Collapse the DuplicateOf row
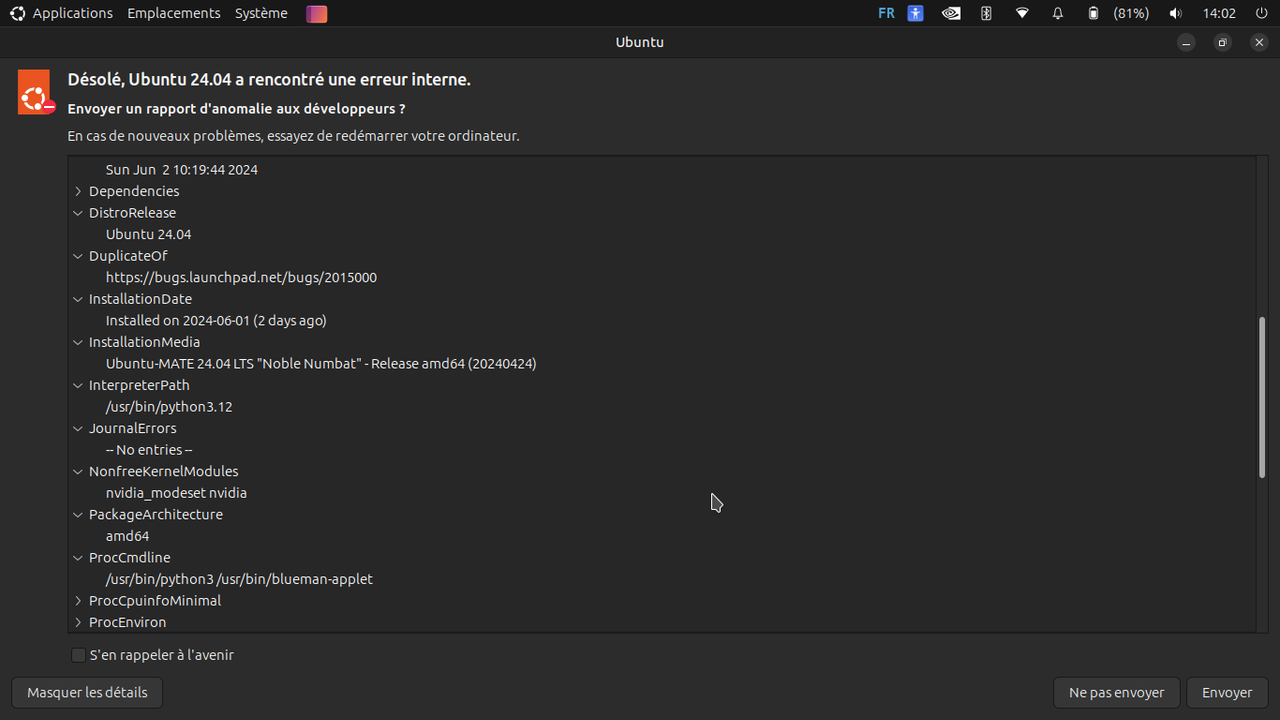The image size is (1280, 720). (78, 256)
